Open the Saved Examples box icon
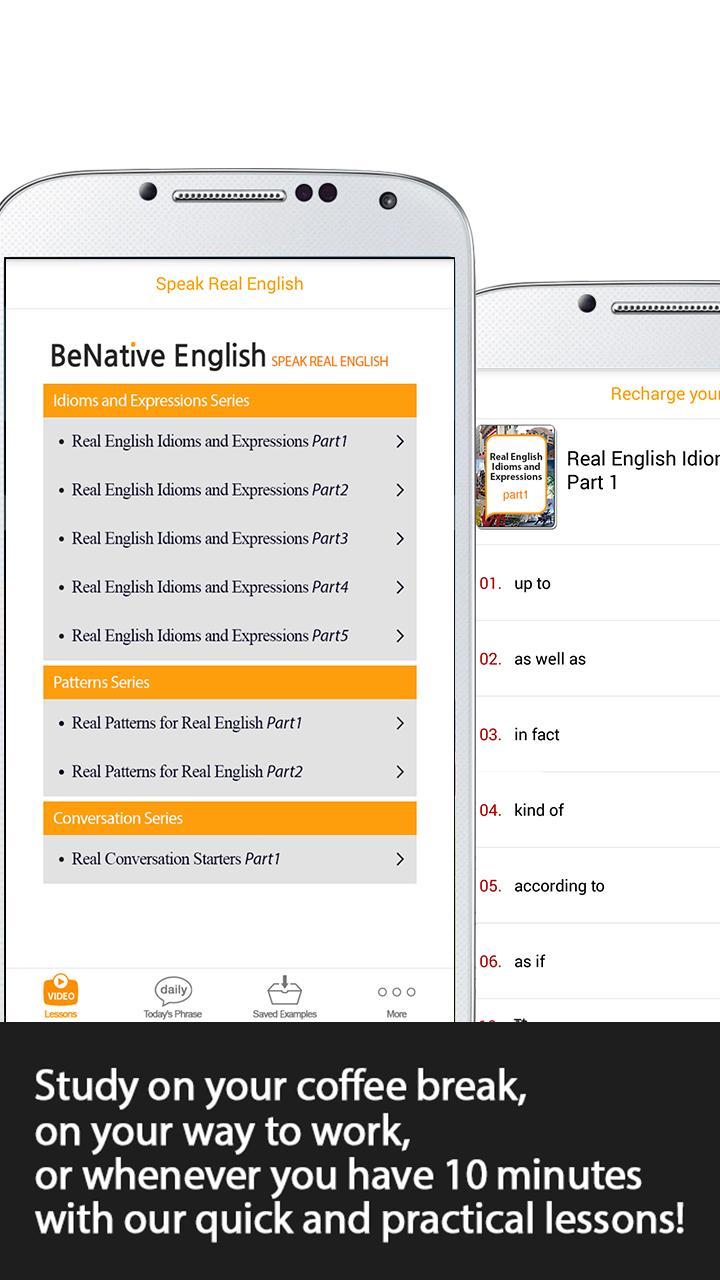This screenshot has height=1280, width=720. tap(285, 991)
